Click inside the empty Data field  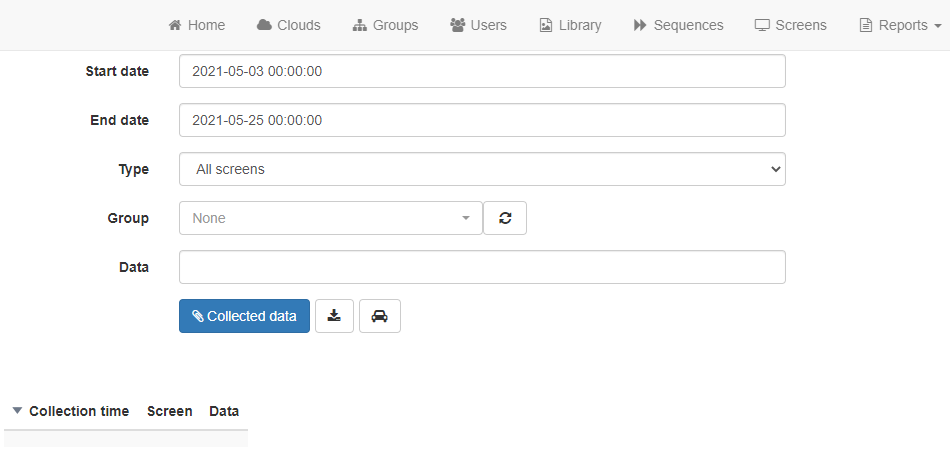[x=482, y=267]
